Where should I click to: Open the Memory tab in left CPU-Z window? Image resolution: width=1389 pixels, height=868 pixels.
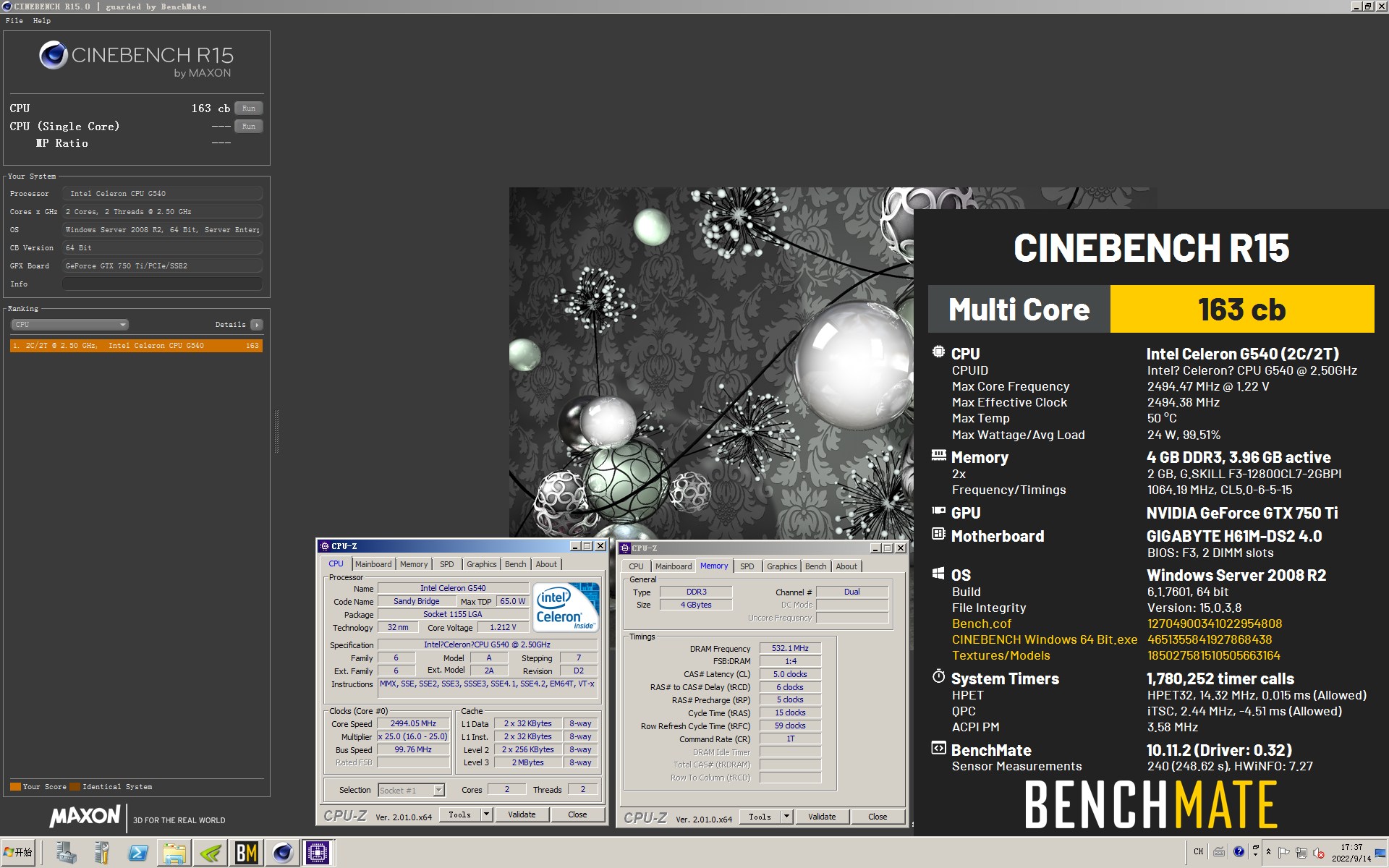[x=414, y=564]
